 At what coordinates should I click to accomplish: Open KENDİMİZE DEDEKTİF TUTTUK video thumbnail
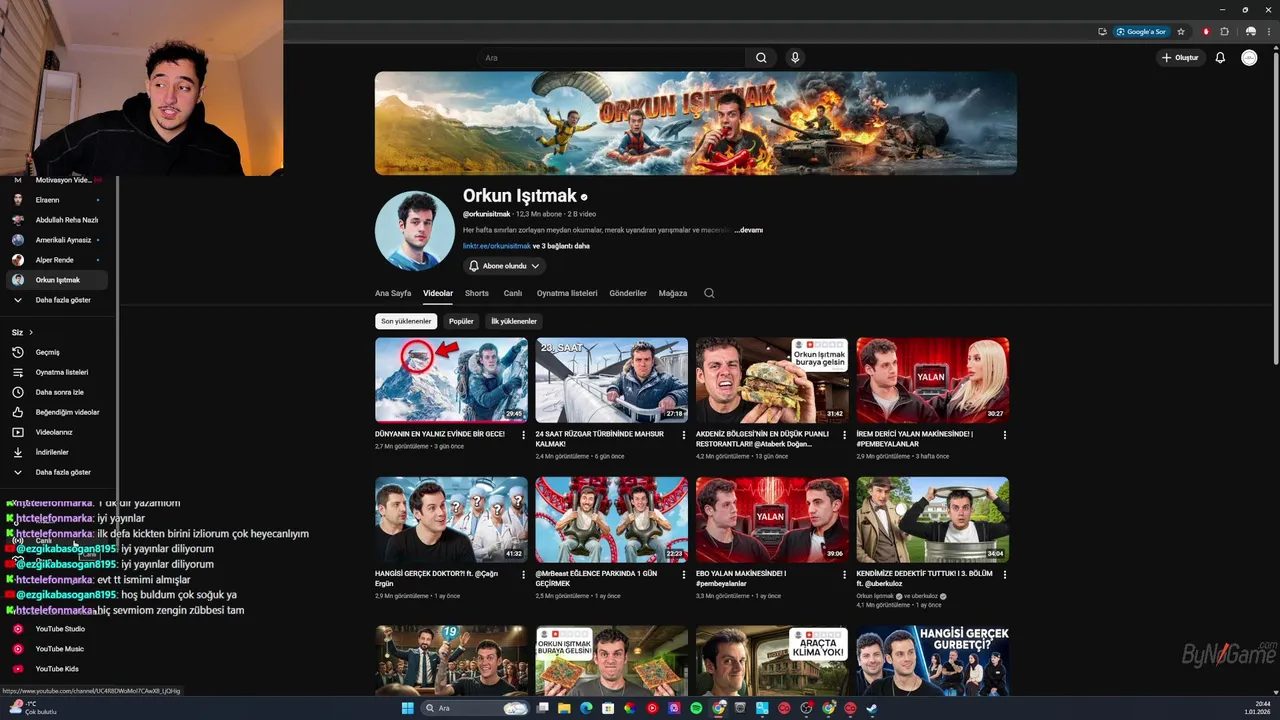pos(932,520)
